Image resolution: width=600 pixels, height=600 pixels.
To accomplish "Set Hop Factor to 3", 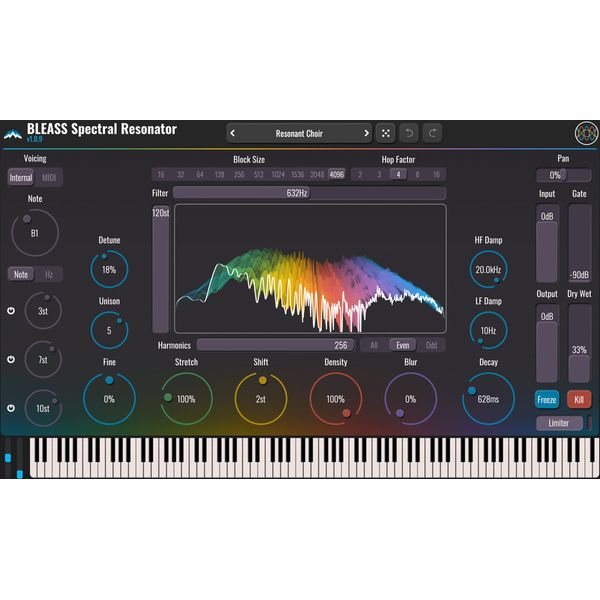I will click(x=379, y=174).
